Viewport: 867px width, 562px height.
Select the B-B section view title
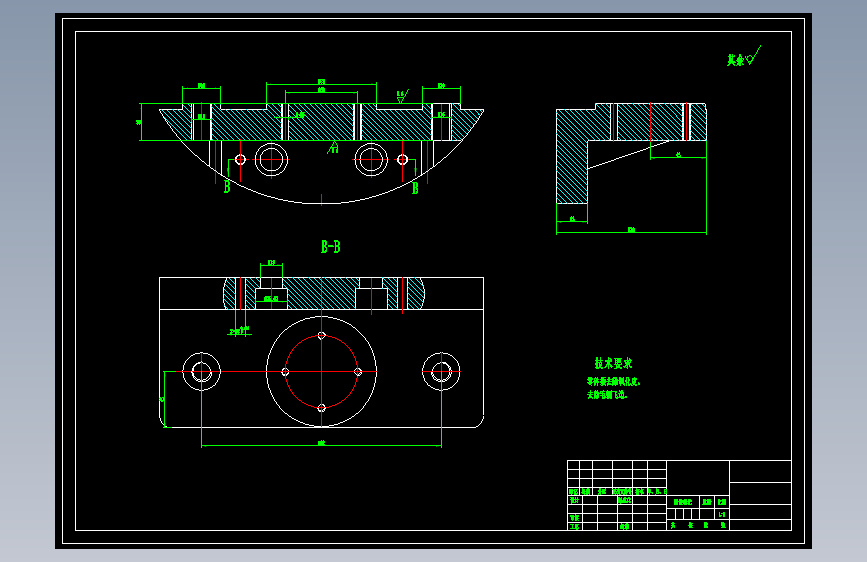[x=331, y=247]
